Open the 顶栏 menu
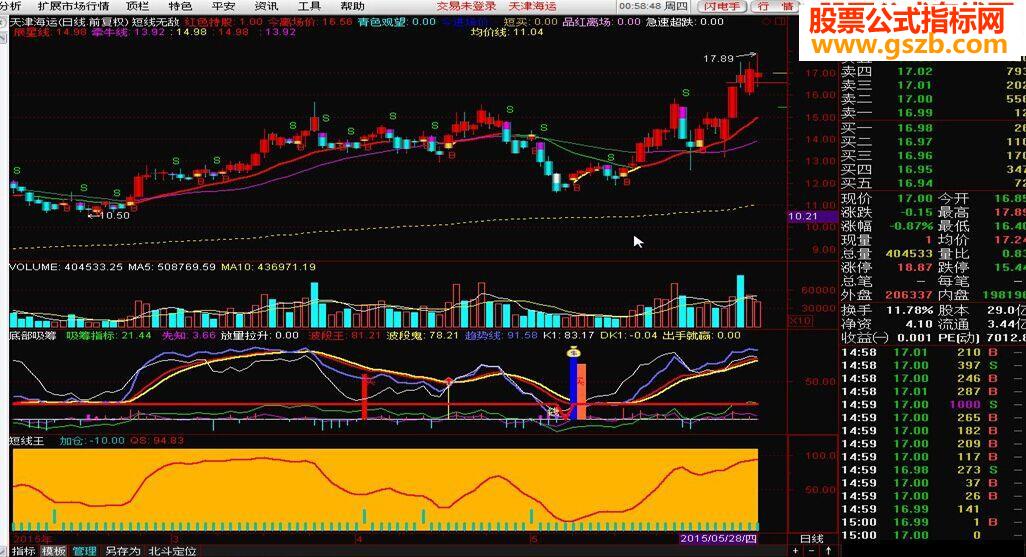The height and width of the screenshot is (557, 1026). [137, 6]
